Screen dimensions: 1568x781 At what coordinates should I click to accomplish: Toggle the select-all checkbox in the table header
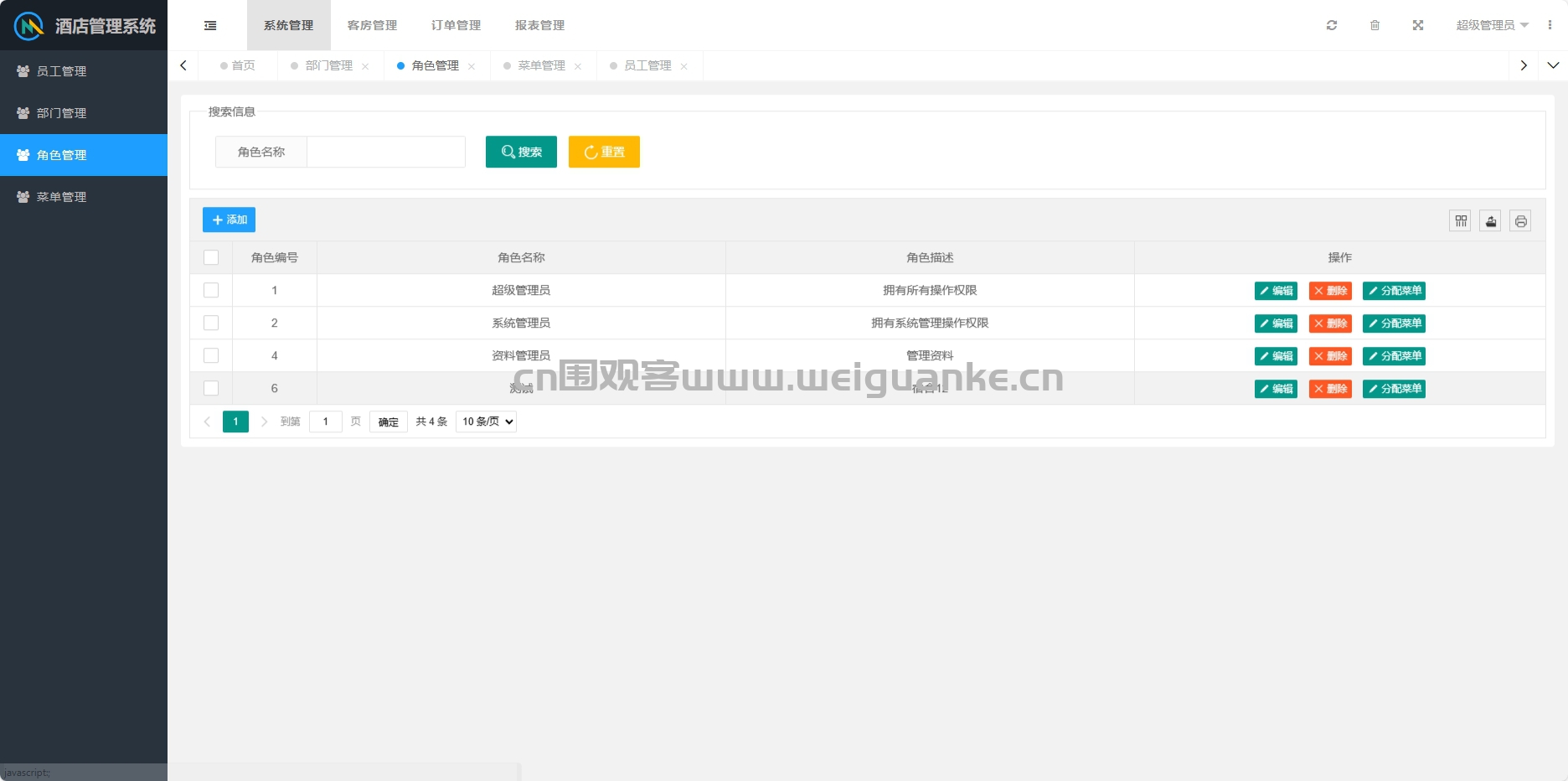pyautogui.click(x=211, y=257)
